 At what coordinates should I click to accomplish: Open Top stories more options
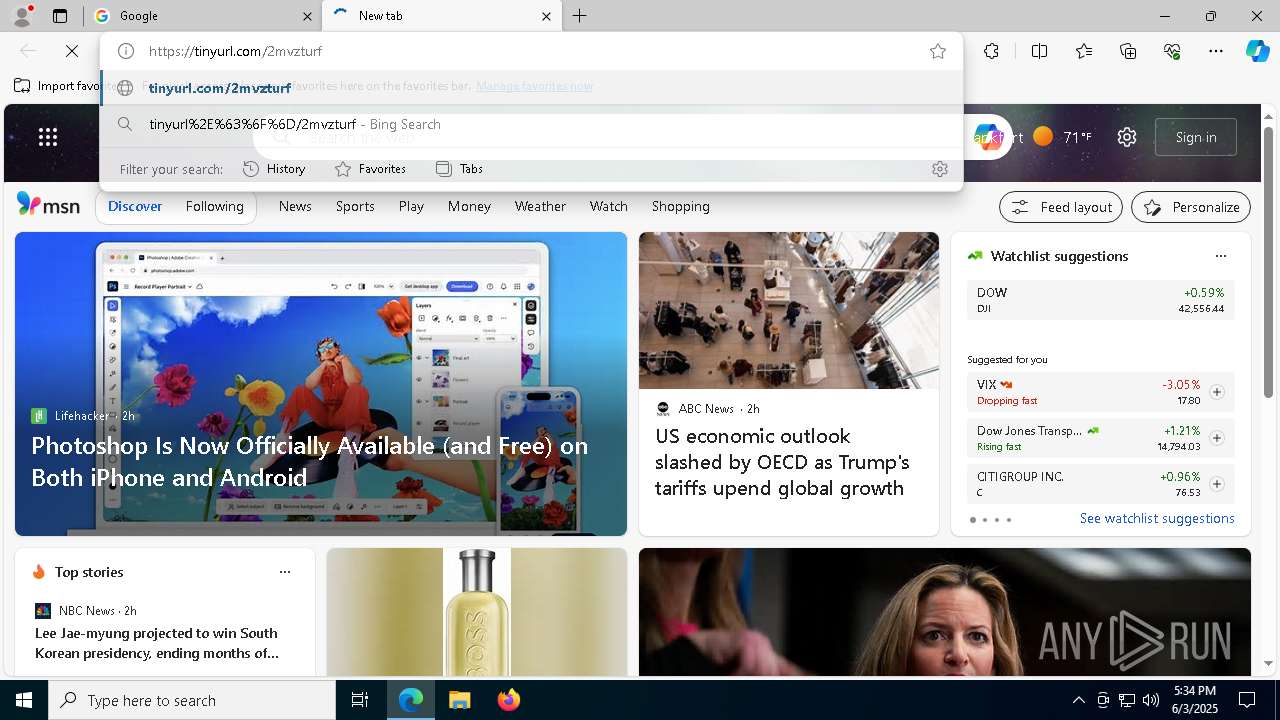click(285, 572)
